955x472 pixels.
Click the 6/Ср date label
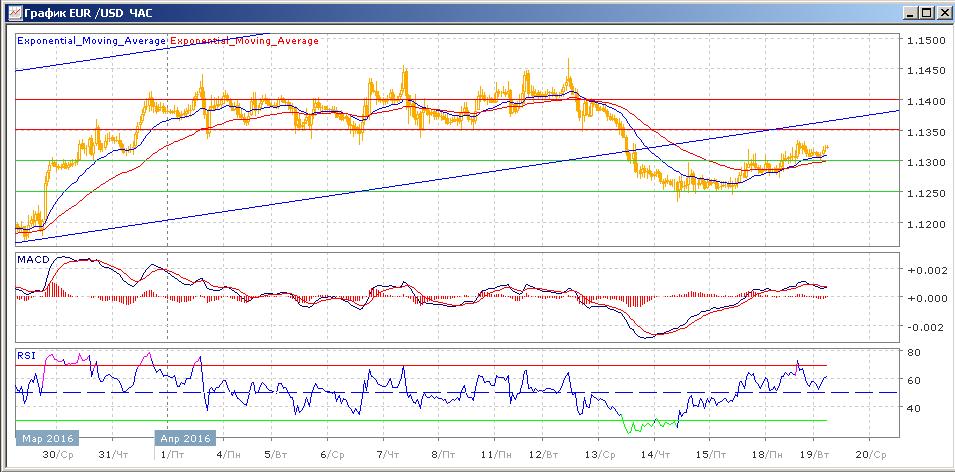click(x=333, y=454)
